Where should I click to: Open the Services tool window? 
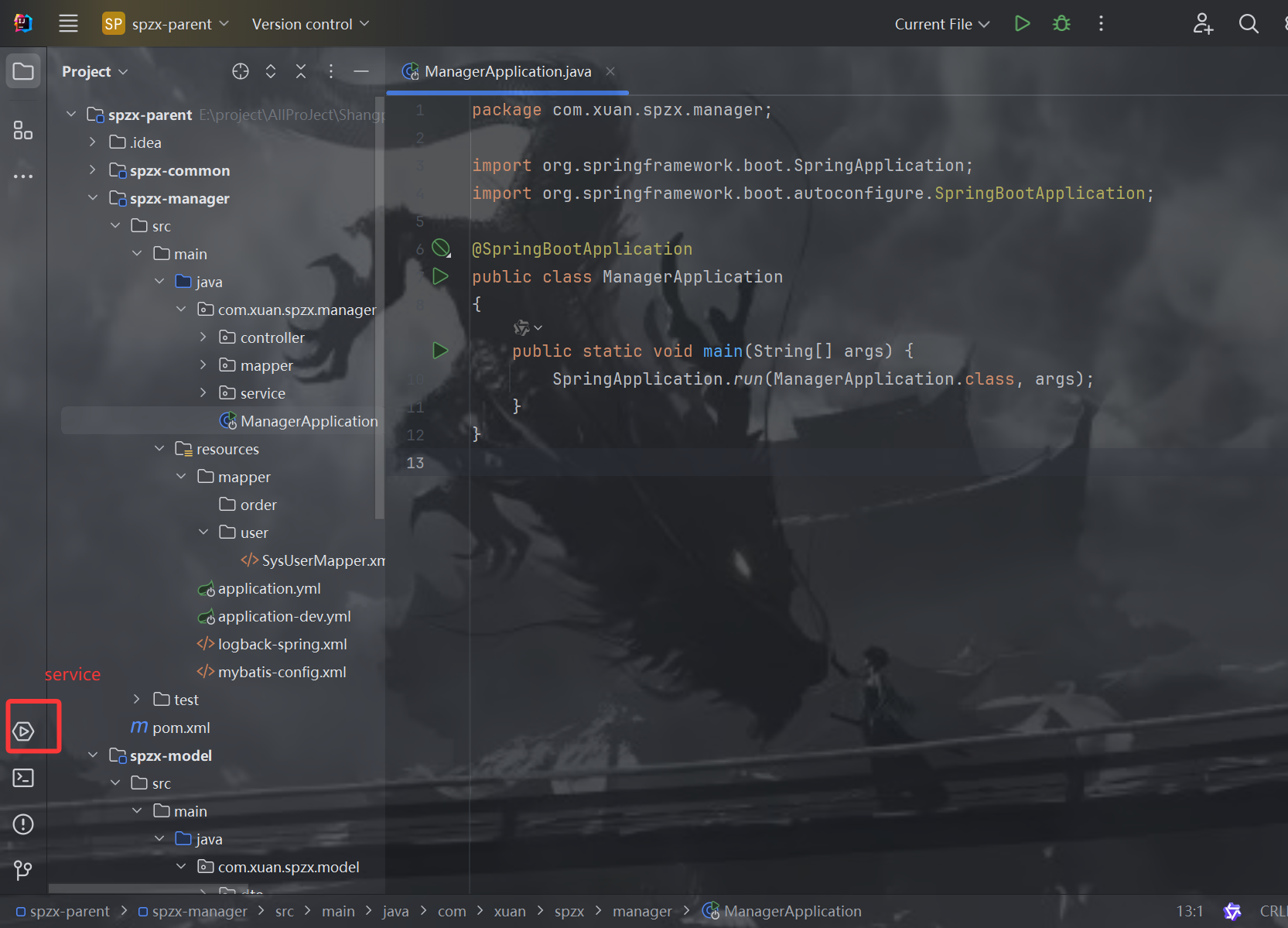point(23,731)
